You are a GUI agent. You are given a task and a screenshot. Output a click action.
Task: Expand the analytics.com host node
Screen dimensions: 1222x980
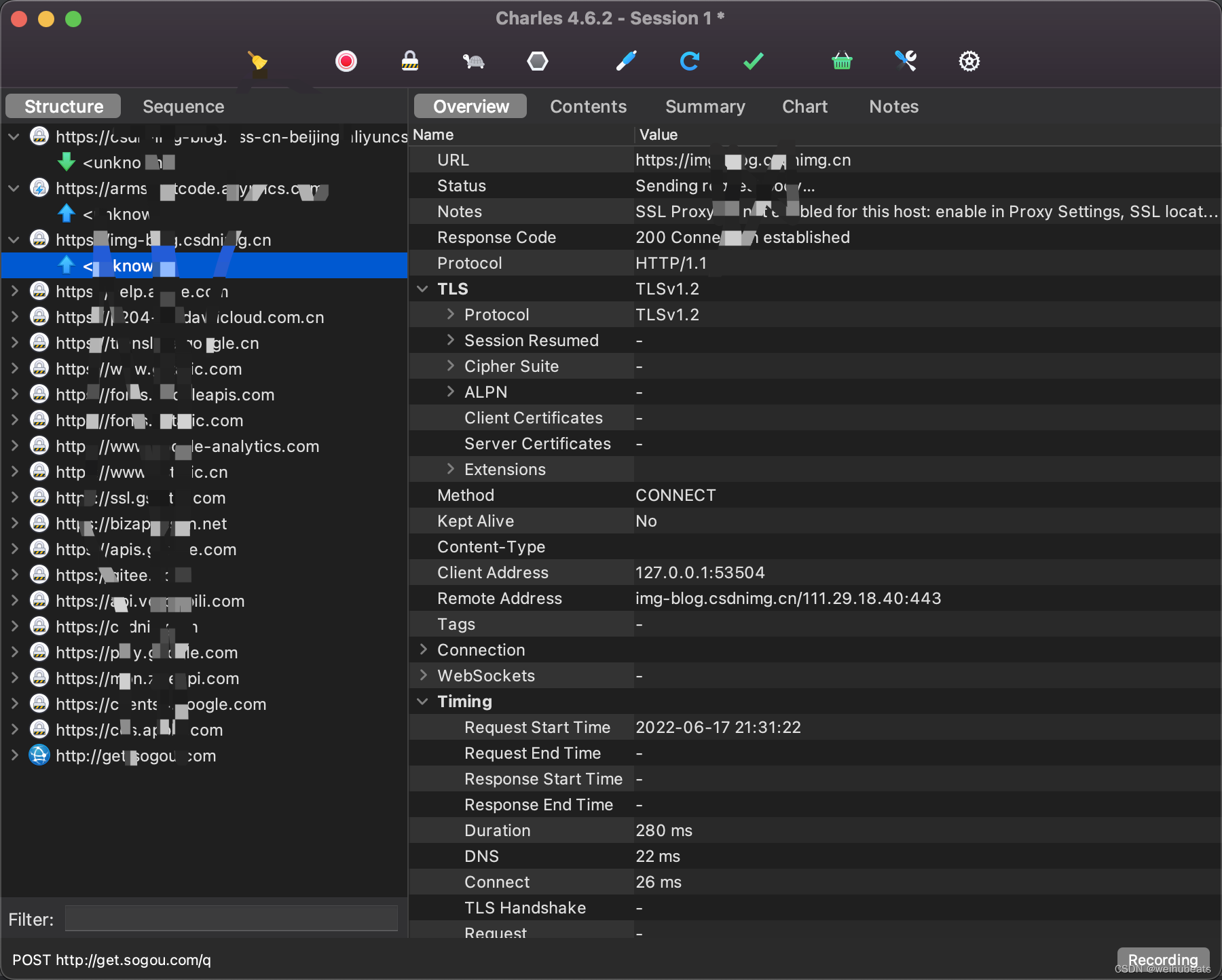[x=14, y=447]
